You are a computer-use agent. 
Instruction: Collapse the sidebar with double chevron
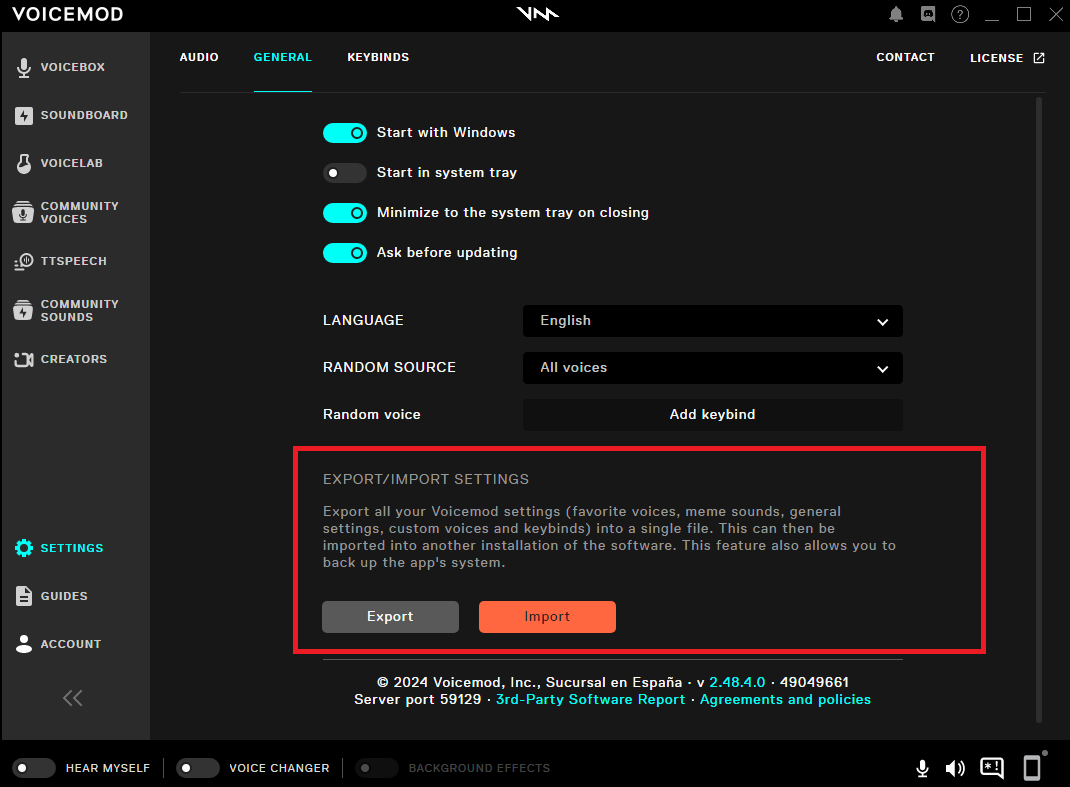coord(73,698)
